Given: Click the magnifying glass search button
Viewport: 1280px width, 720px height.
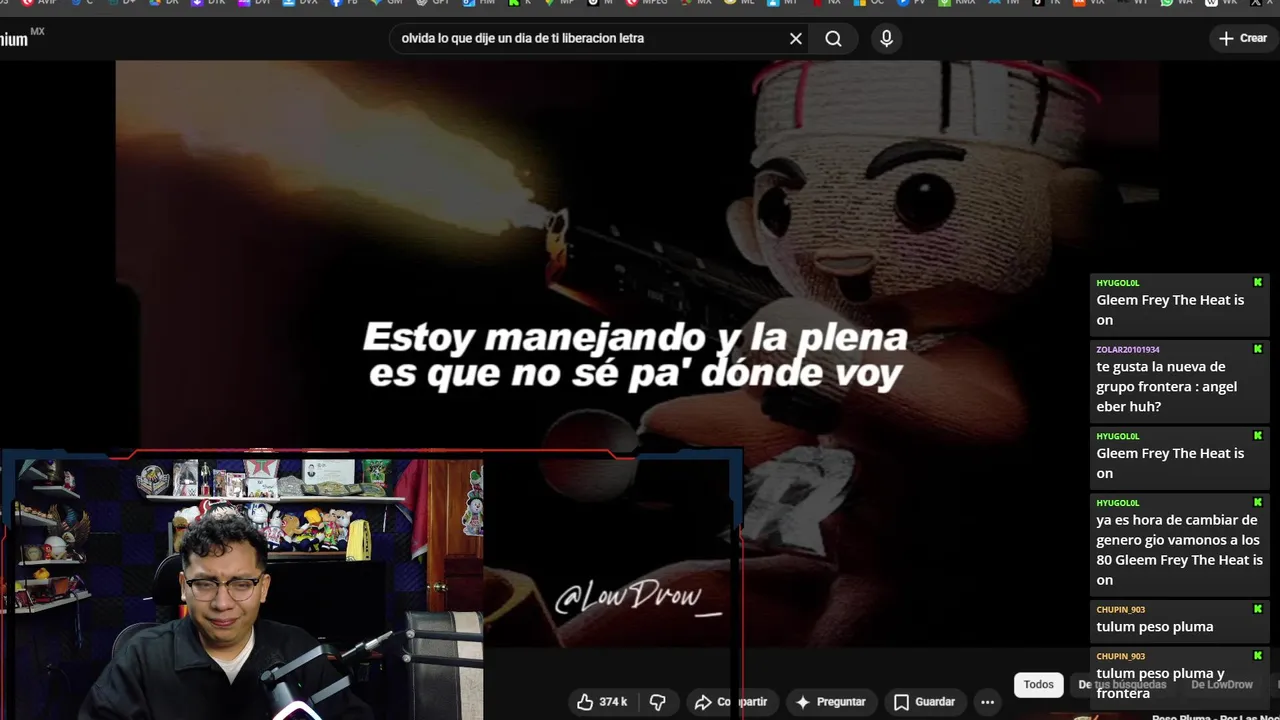Looking at the screenshot, I should pyautogui.click(x=833, y=38).
